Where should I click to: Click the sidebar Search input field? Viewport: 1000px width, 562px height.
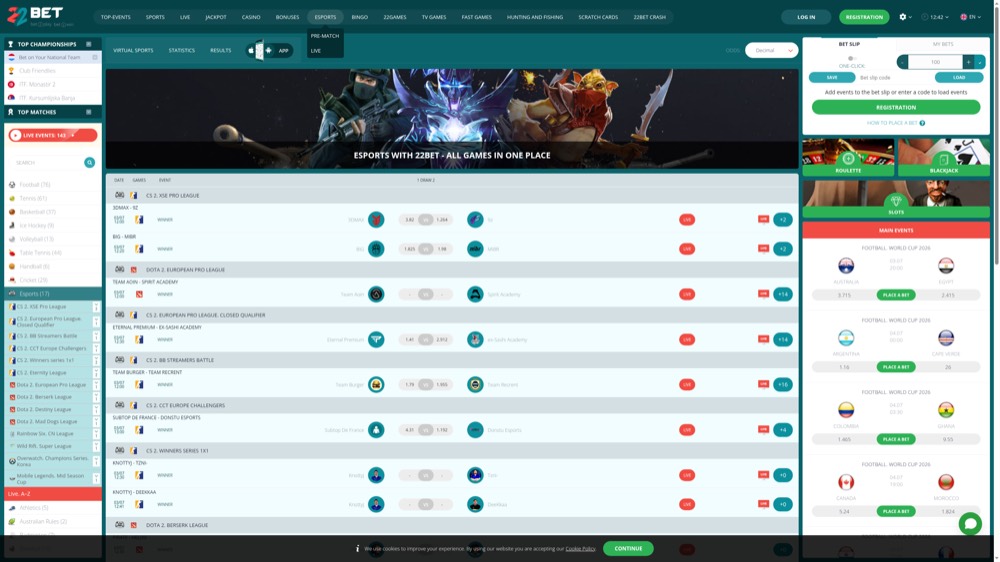pos(48,163)
